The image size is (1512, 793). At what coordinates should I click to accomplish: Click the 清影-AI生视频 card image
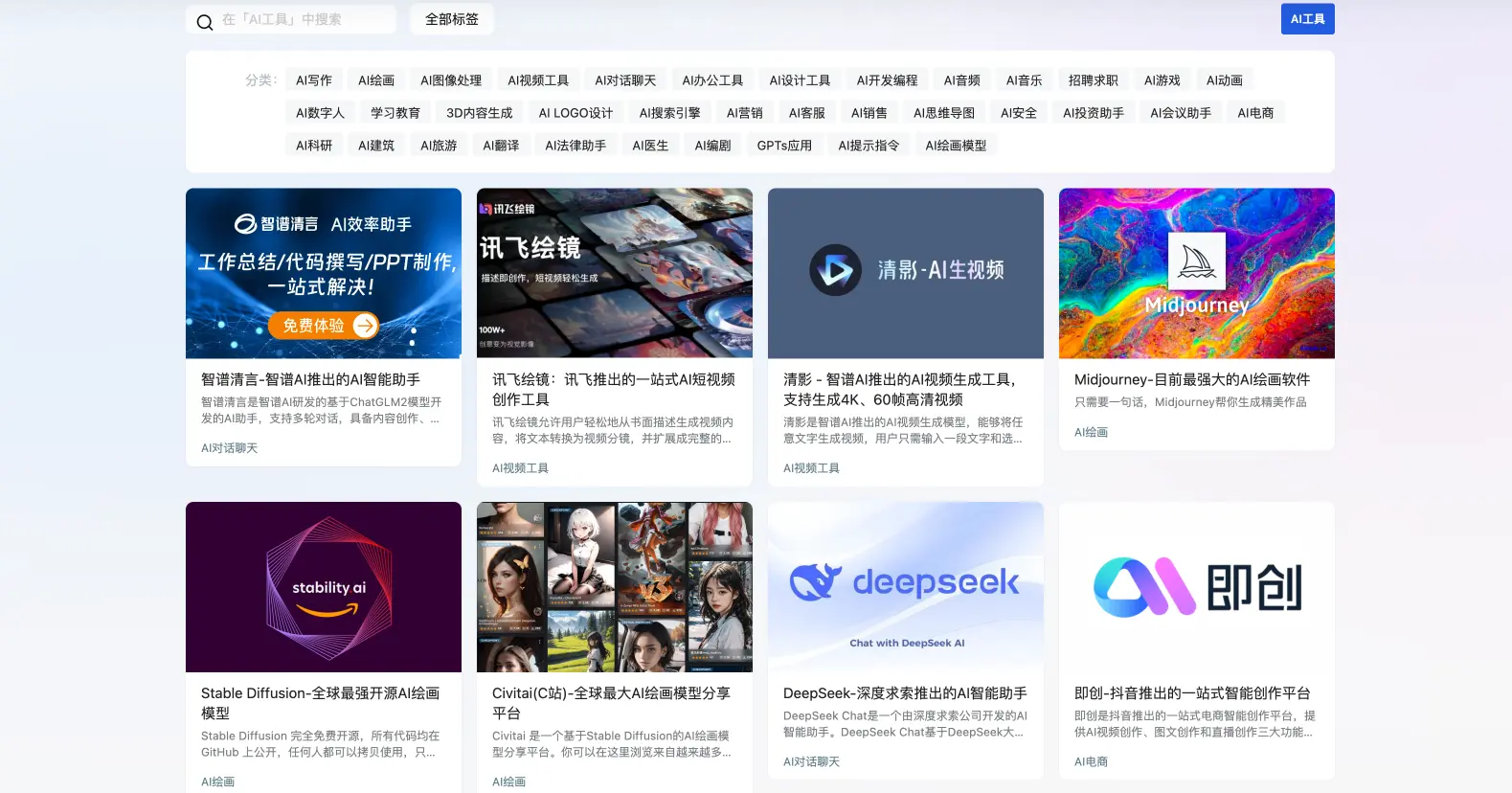point(906,273)
